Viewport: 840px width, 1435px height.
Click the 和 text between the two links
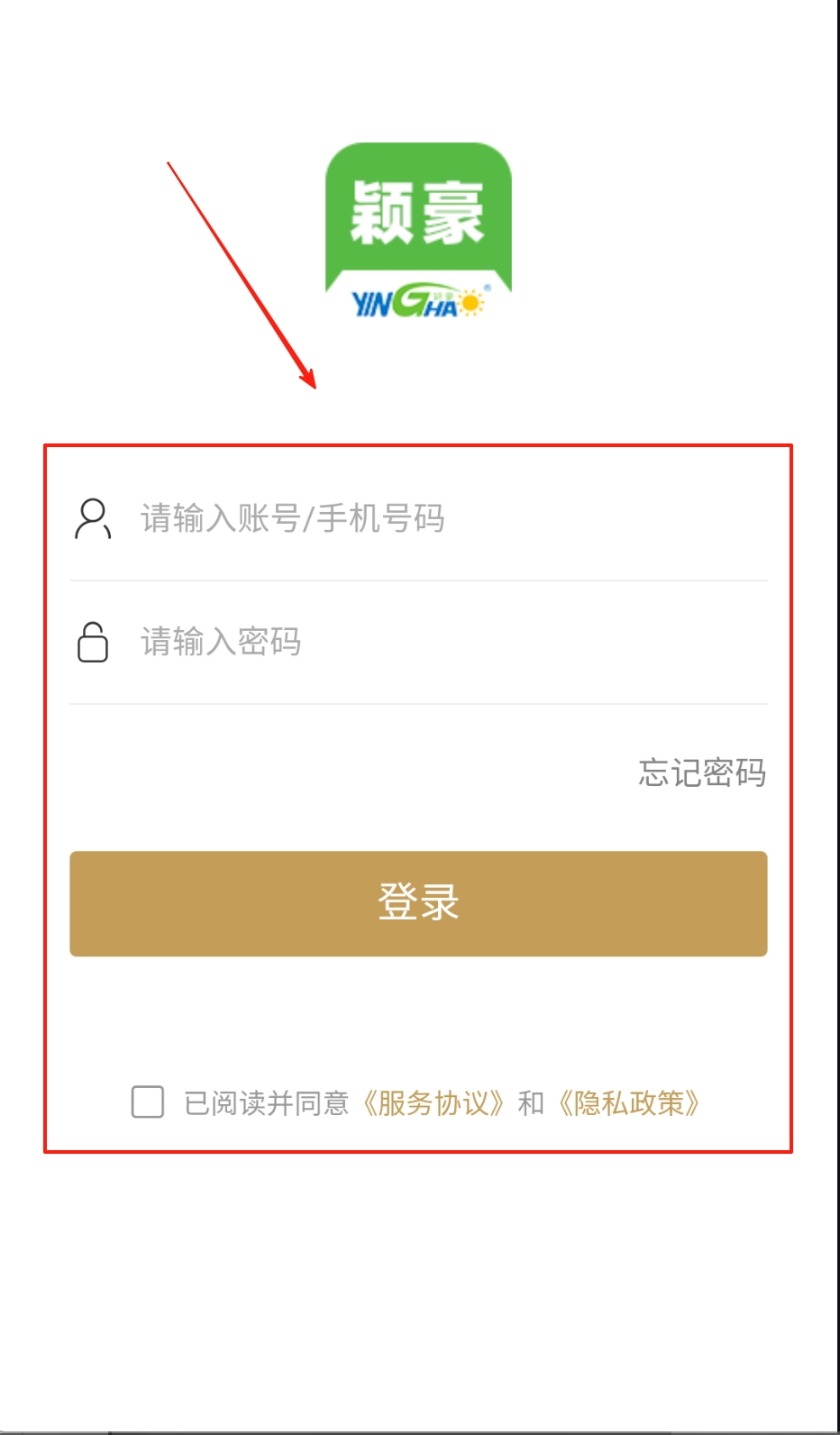pyautogui.click(x=531, y=1103)
